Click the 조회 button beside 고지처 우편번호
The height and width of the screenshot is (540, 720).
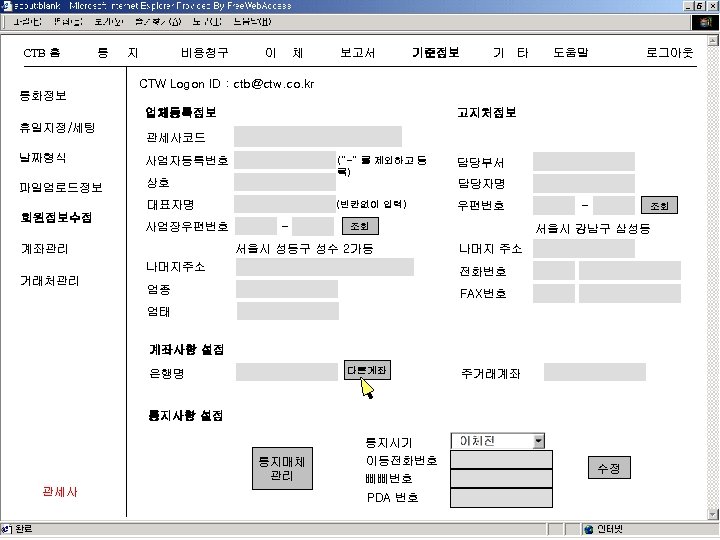point(659,206)
